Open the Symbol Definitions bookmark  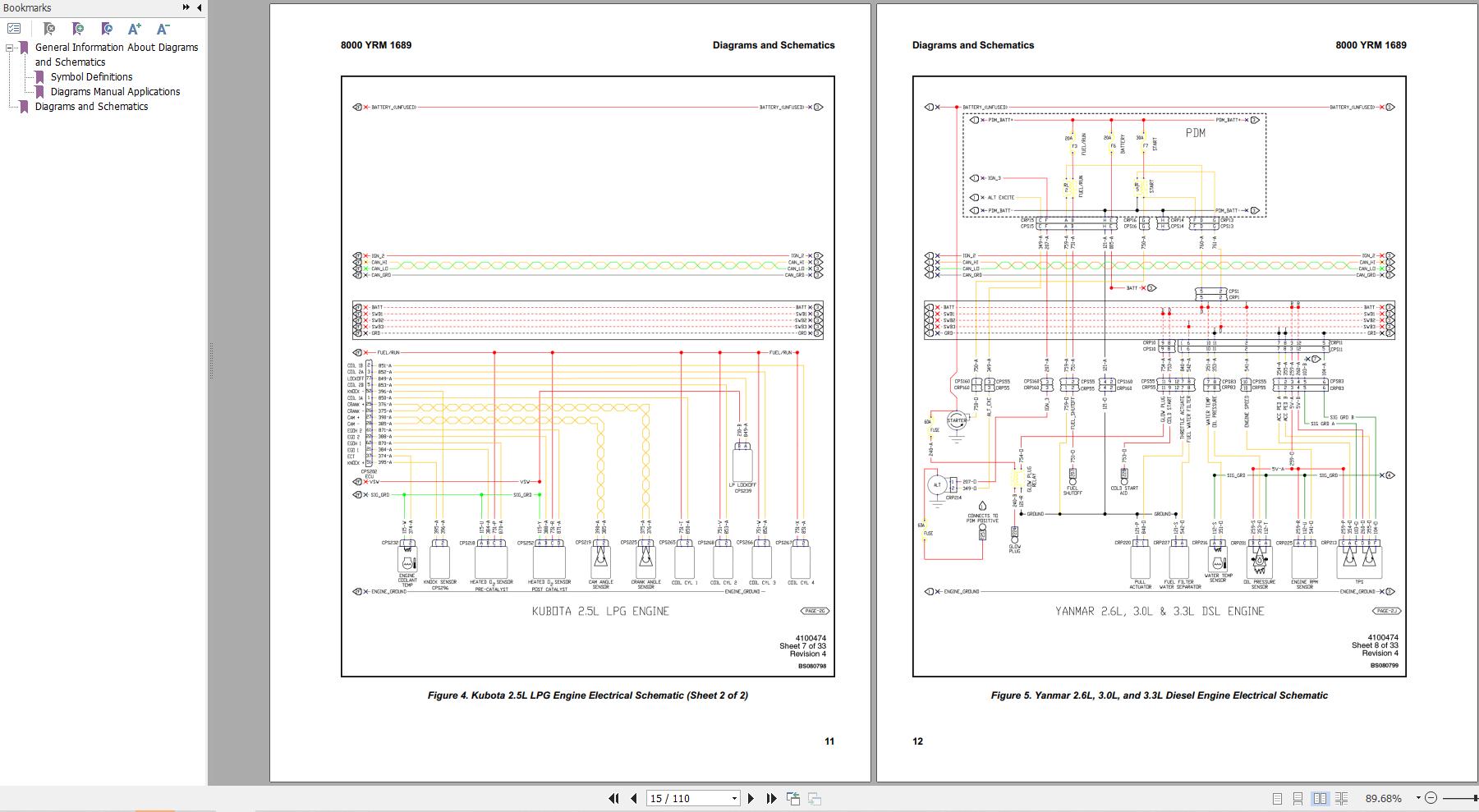click(91, 77)
